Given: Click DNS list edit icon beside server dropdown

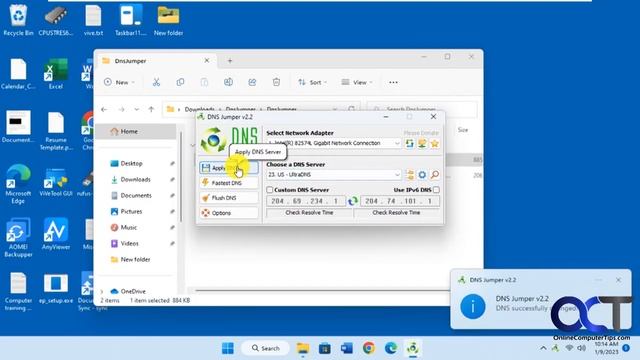Looking at the screenshot, I should (409, 175).
